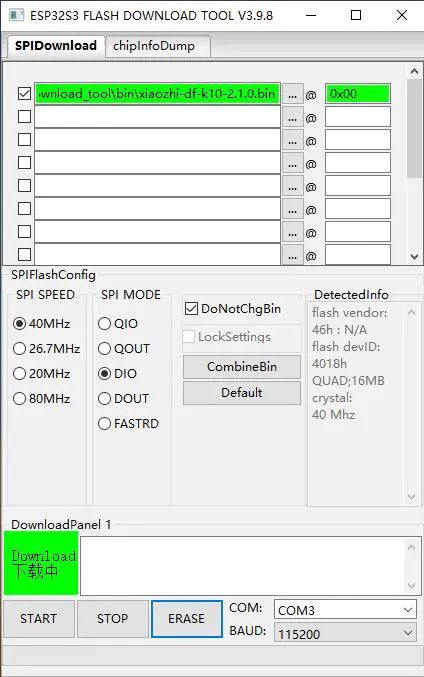The image size is (424, 677).
Task: Choose DIO SPI mode
Action: click(x=117, y=373)
